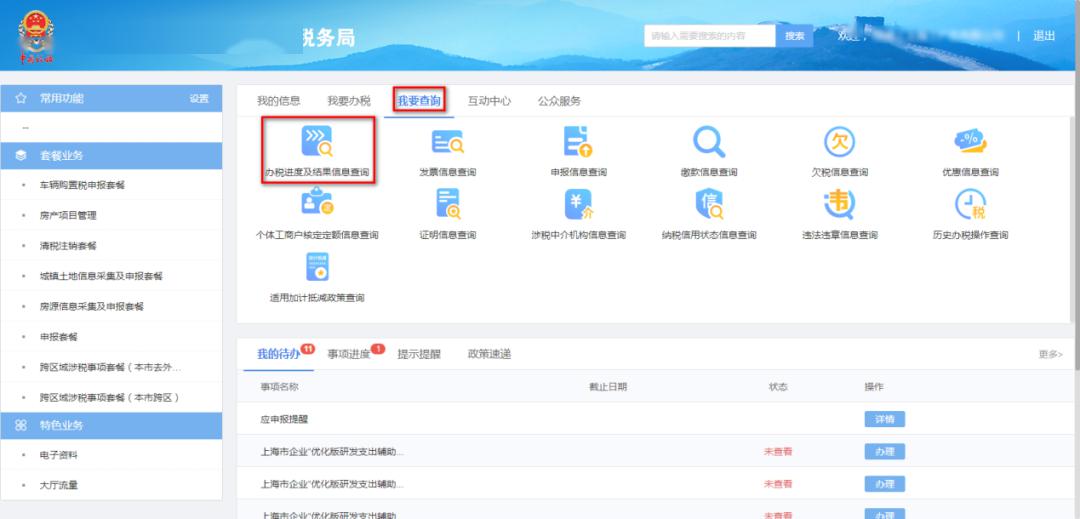1080x519 pixels.
Task: Click 退出 to log out
Action: click(1043, 36)
